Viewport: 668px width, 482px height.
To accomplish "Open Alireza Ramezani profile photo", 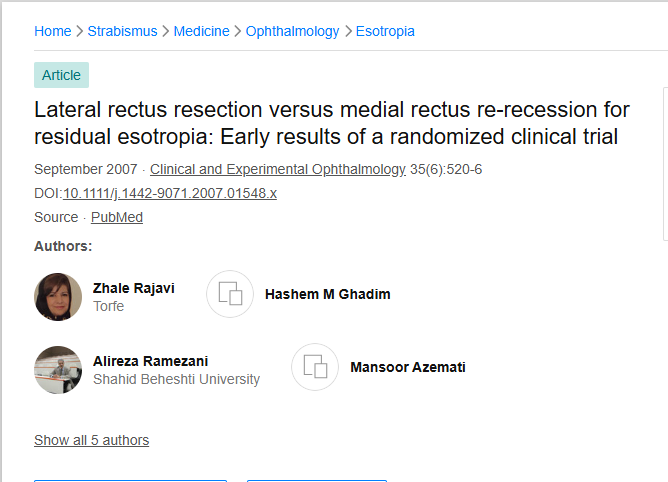I will point(58,370).
